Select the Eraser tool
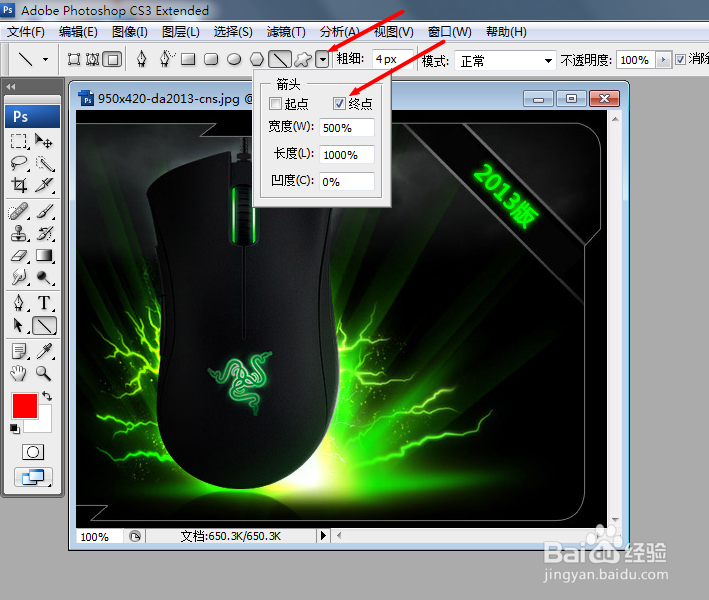This screenshot has height=600, width=709. [x=19, y=255]
